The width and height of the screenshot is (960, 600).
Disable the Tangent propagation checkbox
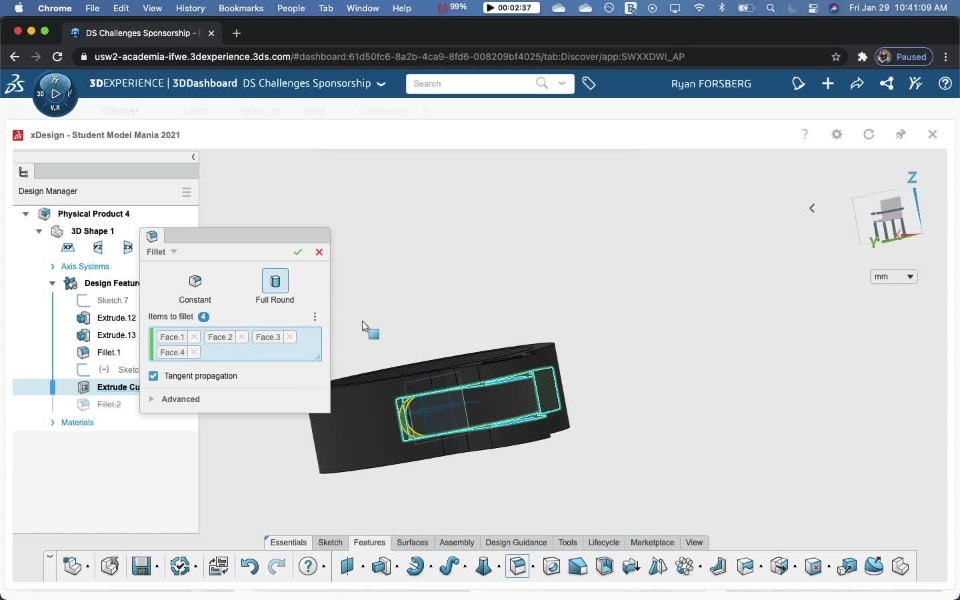coord(153,376)
